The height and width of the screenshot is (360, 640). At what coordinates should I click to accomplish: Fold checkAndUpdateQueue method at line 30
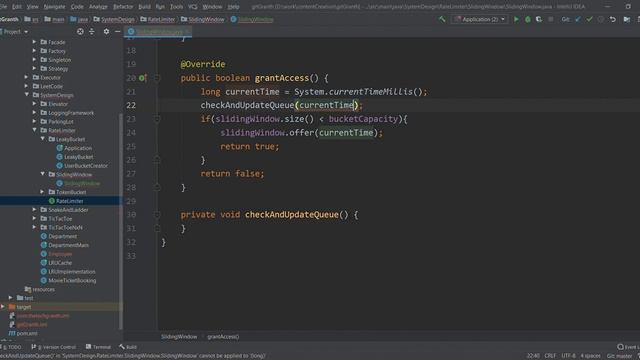[x=157, y=215]
